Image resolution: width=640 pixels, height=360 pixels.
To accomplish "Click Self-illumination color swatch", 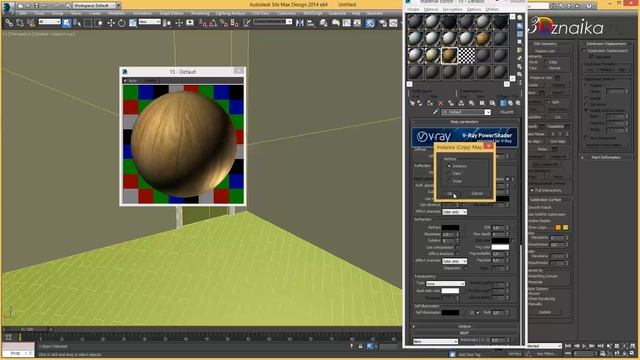I will 450,313.
